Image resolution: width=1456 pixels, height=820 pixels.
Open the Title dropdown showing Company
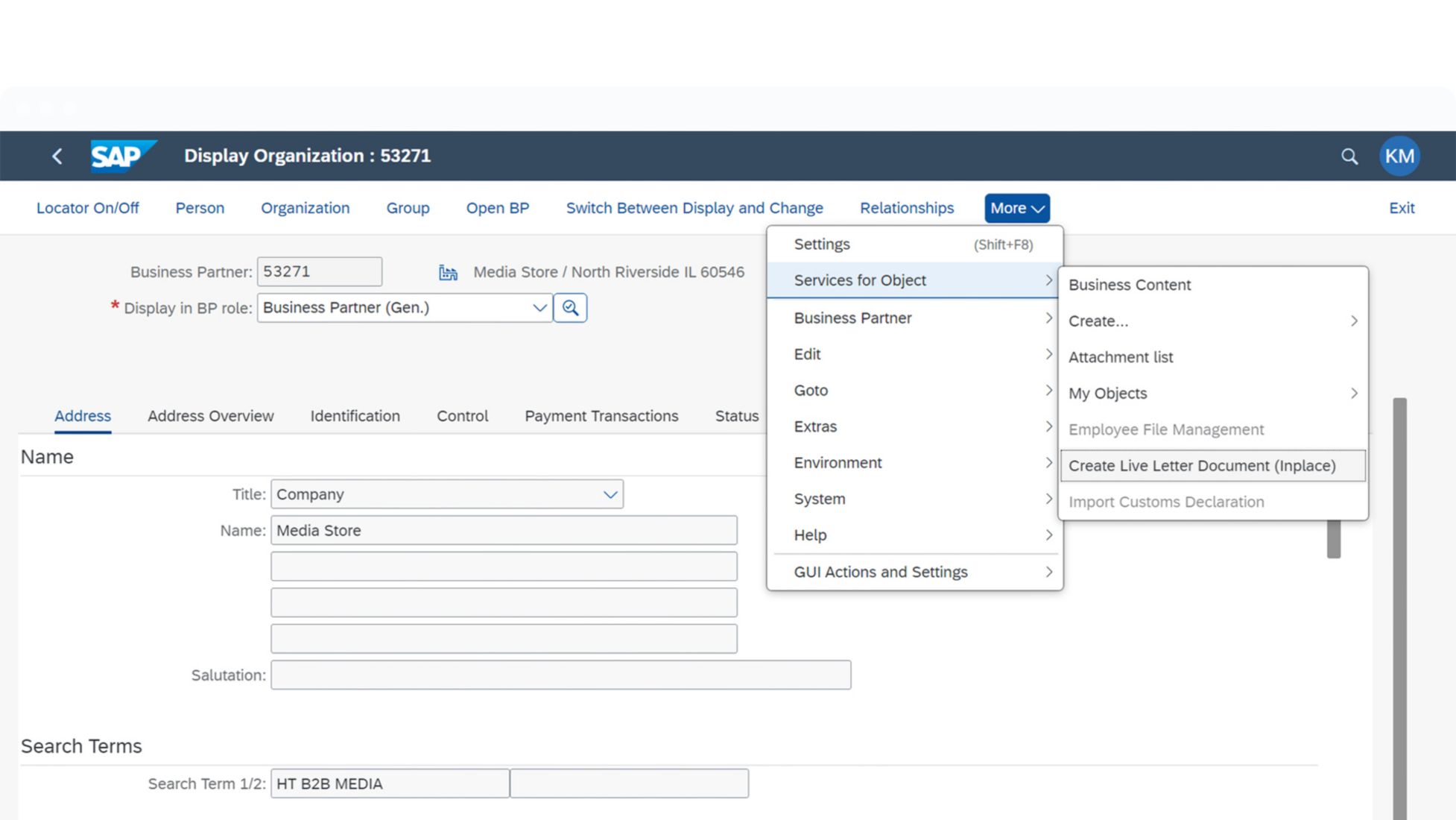coord(446,494)
